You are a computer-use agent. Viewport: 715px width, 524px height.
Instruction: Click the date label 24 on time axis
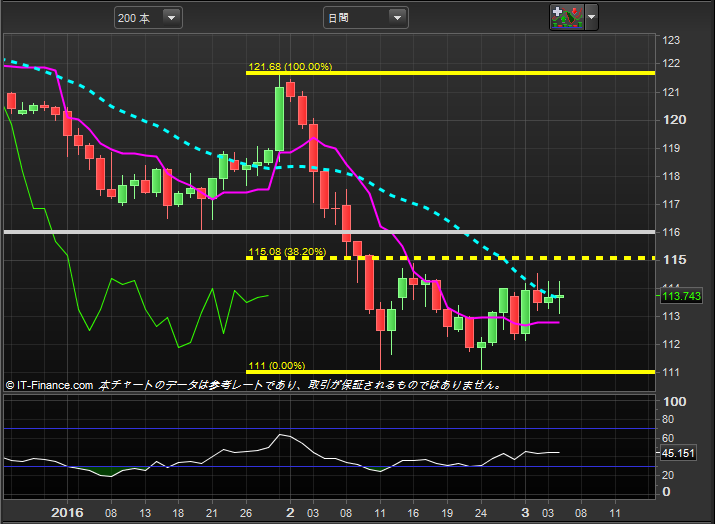[481, 513]
